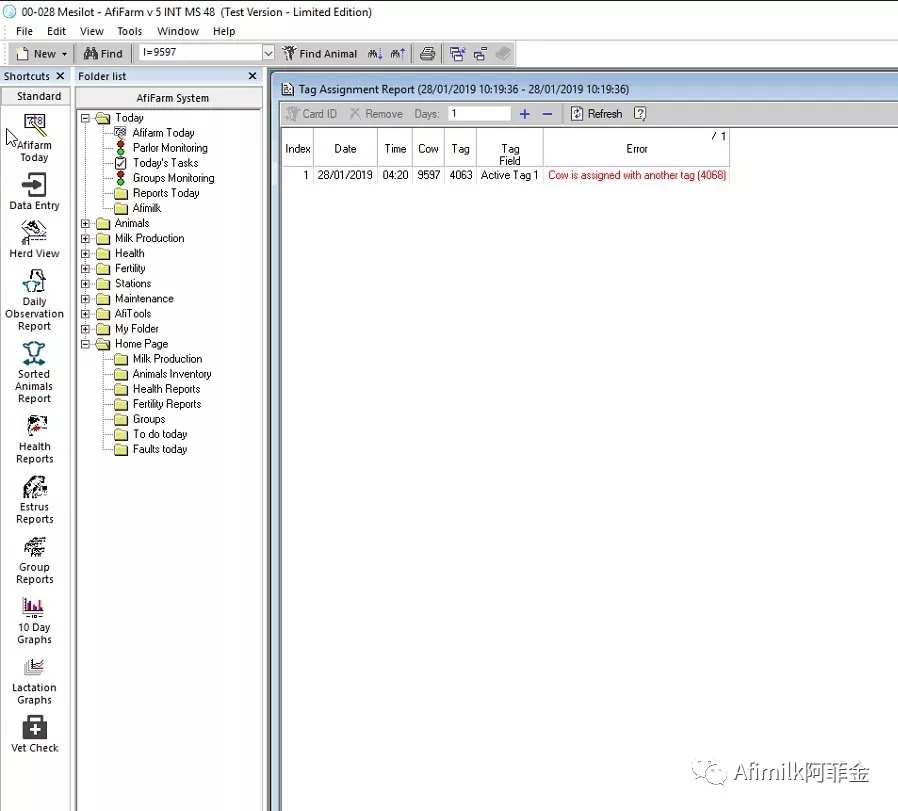Click the tile windows toolbar icon
898x811 pixels.
[480, 54]
